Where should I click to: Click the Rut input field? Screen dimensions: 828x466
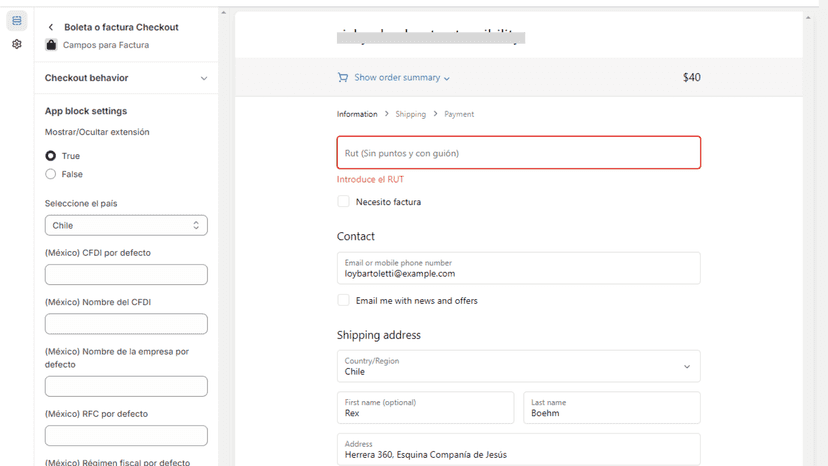click(519, 153)
